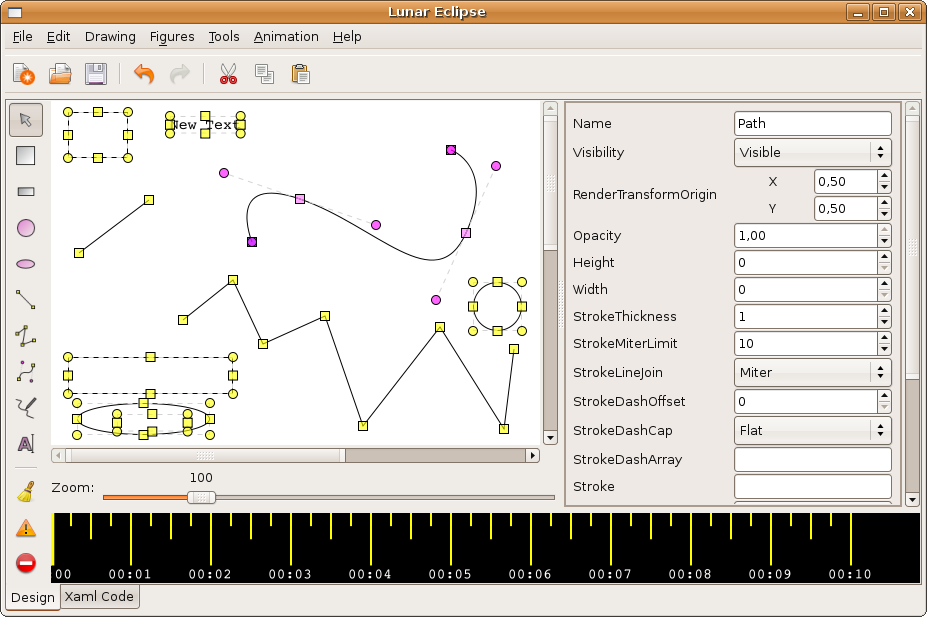This screenshot has width=927, height=617.
Task: Click the canvas vertical scrollbar thumb
Action: pos(550,183)
